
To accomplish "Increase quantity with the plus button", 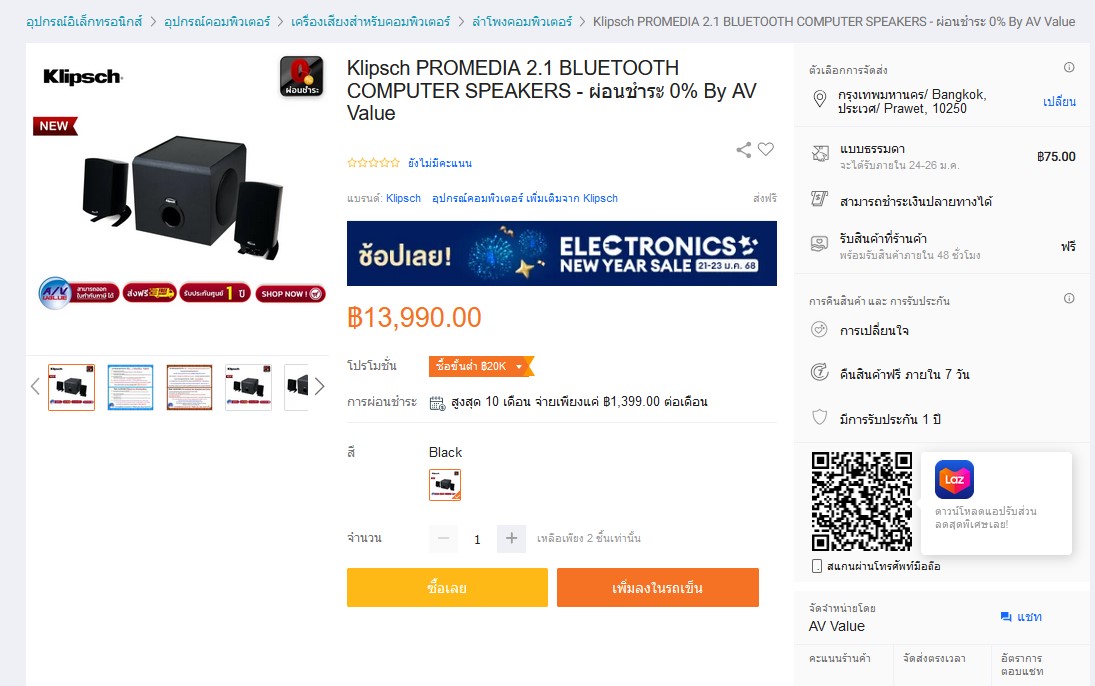I will (x=511, y=539).
